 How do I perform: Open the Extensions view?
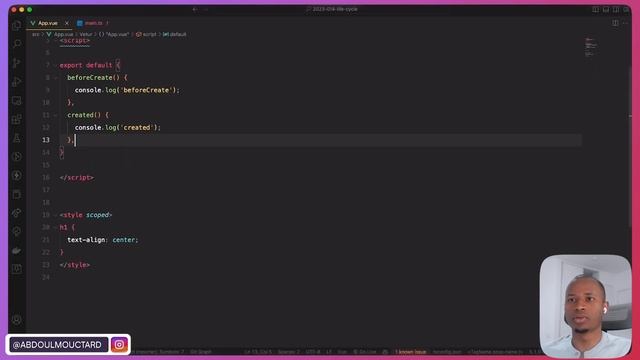17,119
